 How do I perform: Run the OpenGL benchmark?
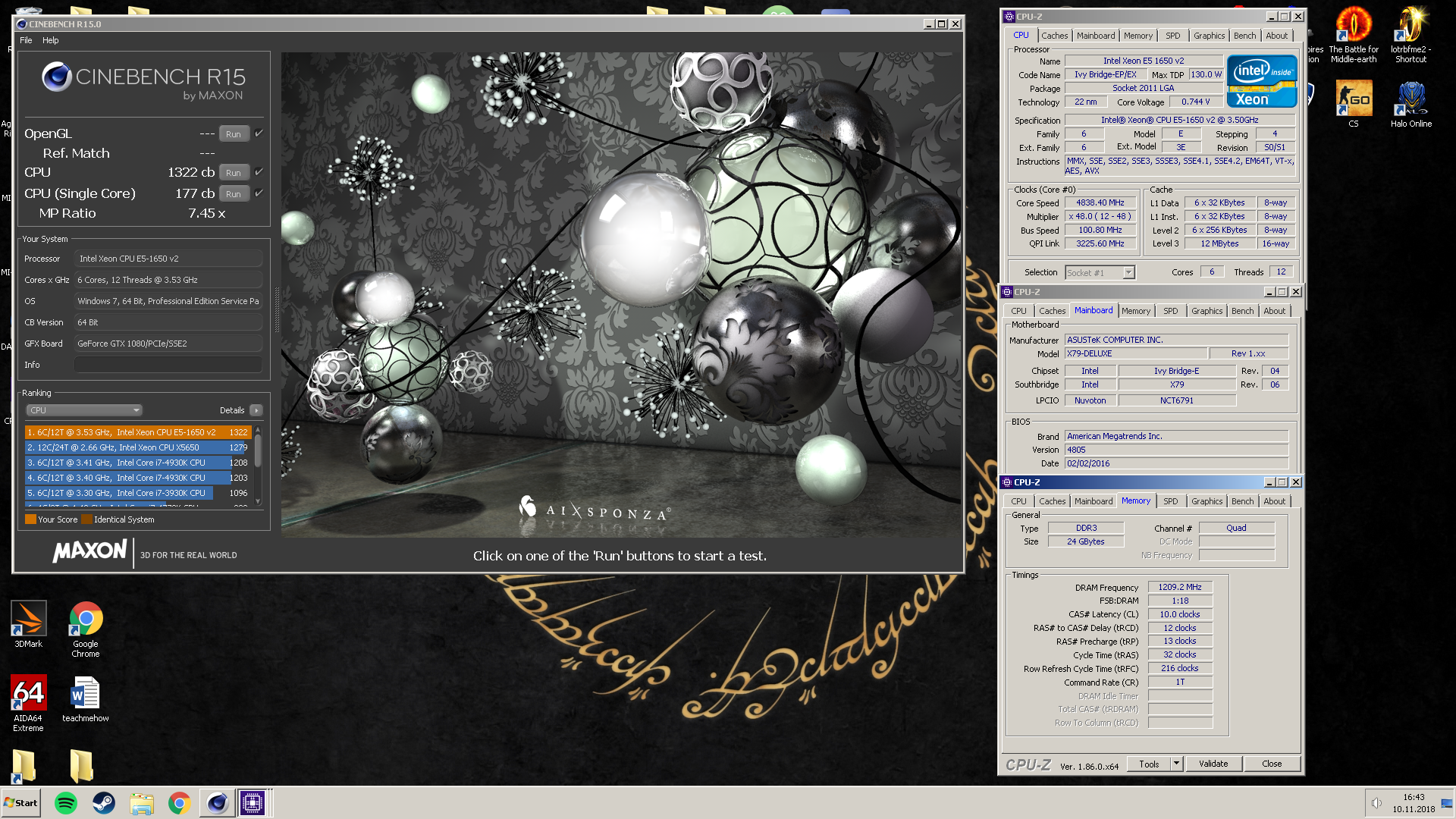(234, 133)
